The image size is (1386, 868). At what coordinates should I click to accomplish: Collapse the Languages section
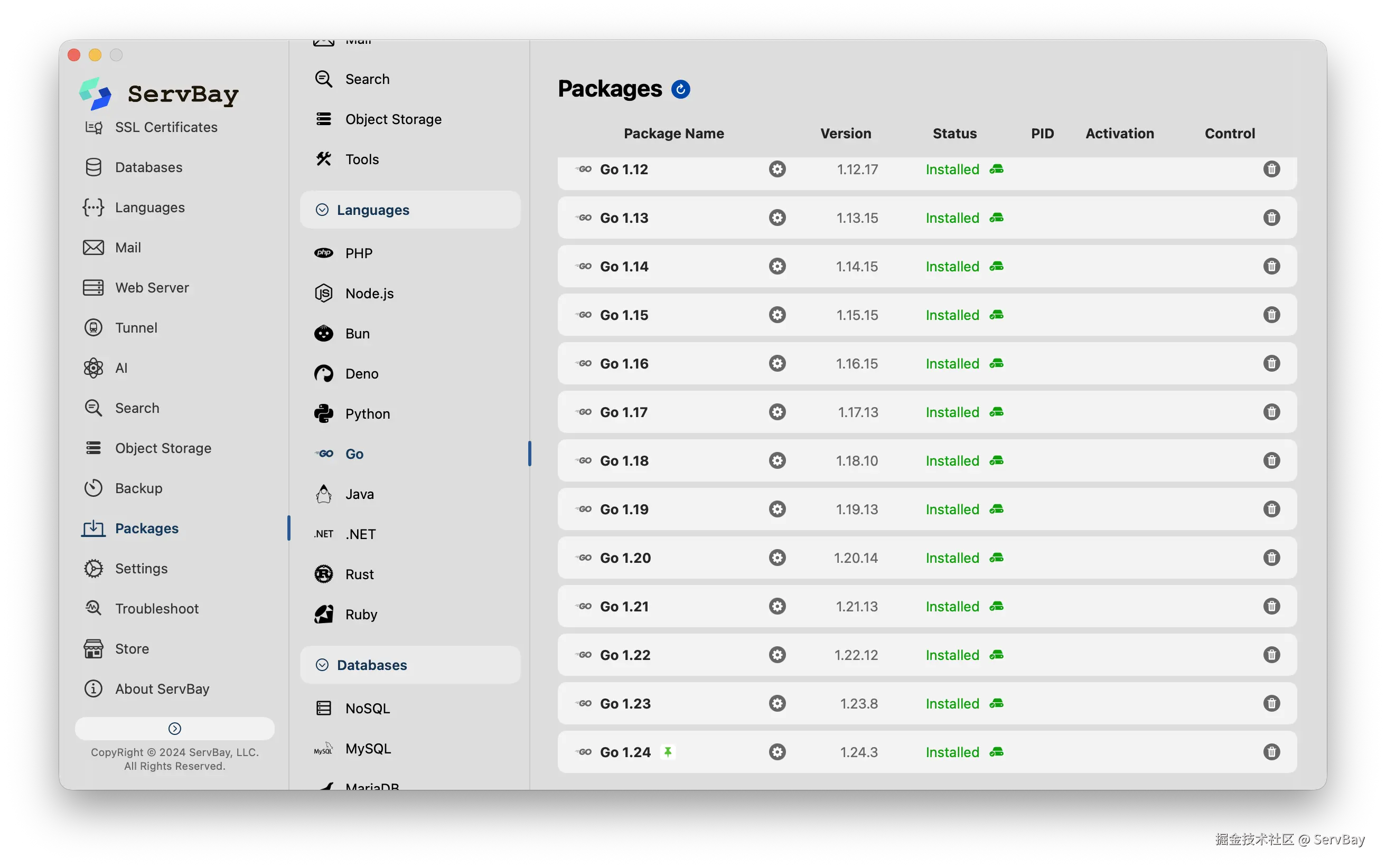coord(323,210)
